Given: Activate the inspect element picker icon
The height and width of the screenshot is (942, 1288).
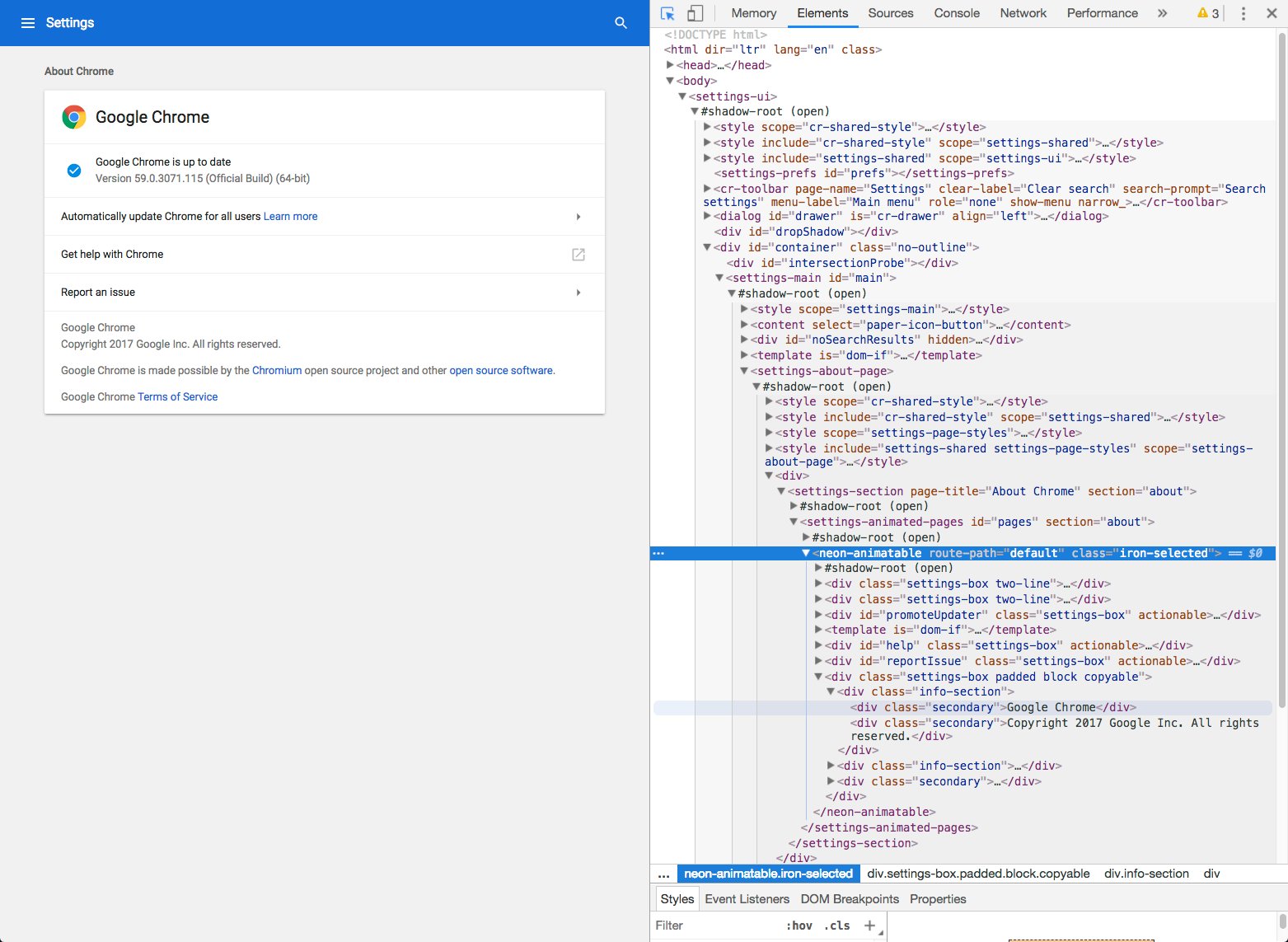Looking at the screenshot, I should tap(667, 13).
